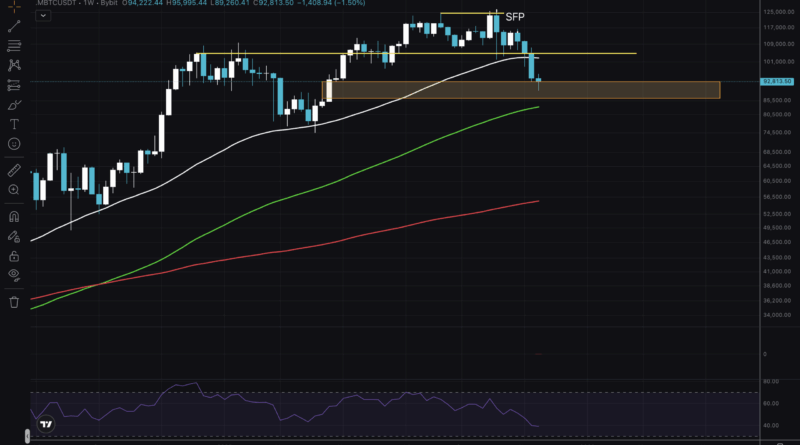Select the trend line drawing tool
800x445 pixels.
pyautogui.click(x=14, y=26)
